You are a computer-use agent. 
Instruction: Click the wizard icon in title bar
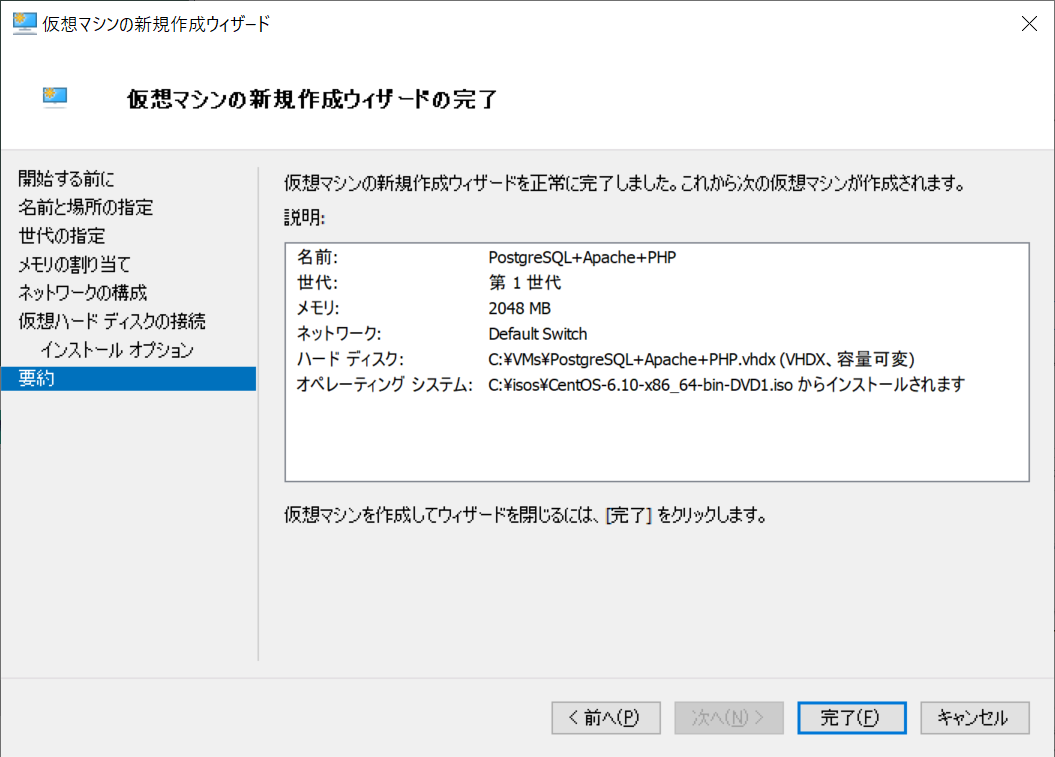(24, 24)
